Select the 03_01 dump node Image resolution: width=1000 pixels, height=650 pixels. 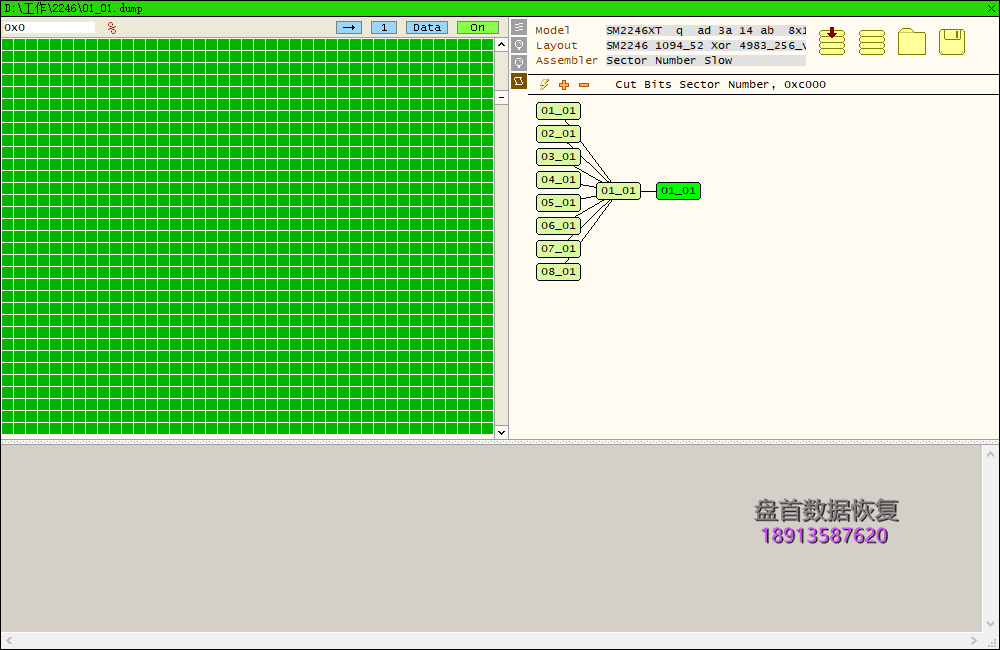(x=558, y=157)
